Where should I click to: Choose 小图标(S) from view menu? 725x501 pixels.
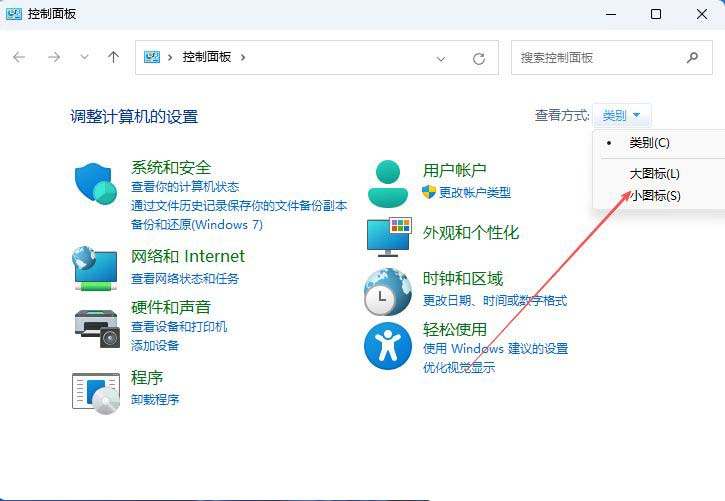click(654, 196)
